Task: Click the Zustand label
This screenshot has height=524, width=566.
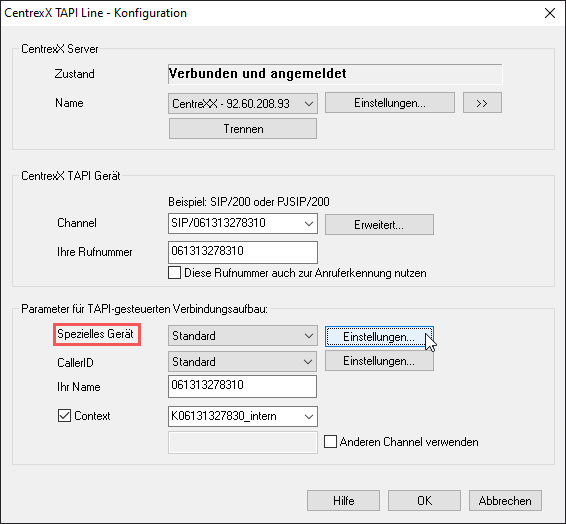Action: (74, 74)
